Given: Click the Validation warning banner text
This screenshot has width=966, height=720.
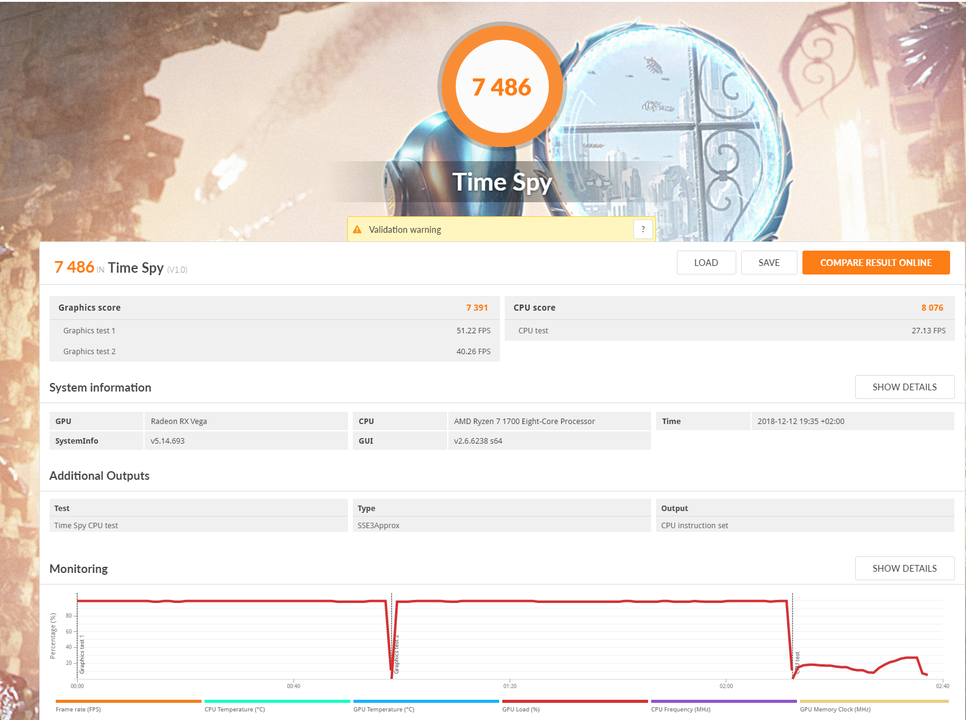Looking at the screenshot, I should (x=405, y=230).
